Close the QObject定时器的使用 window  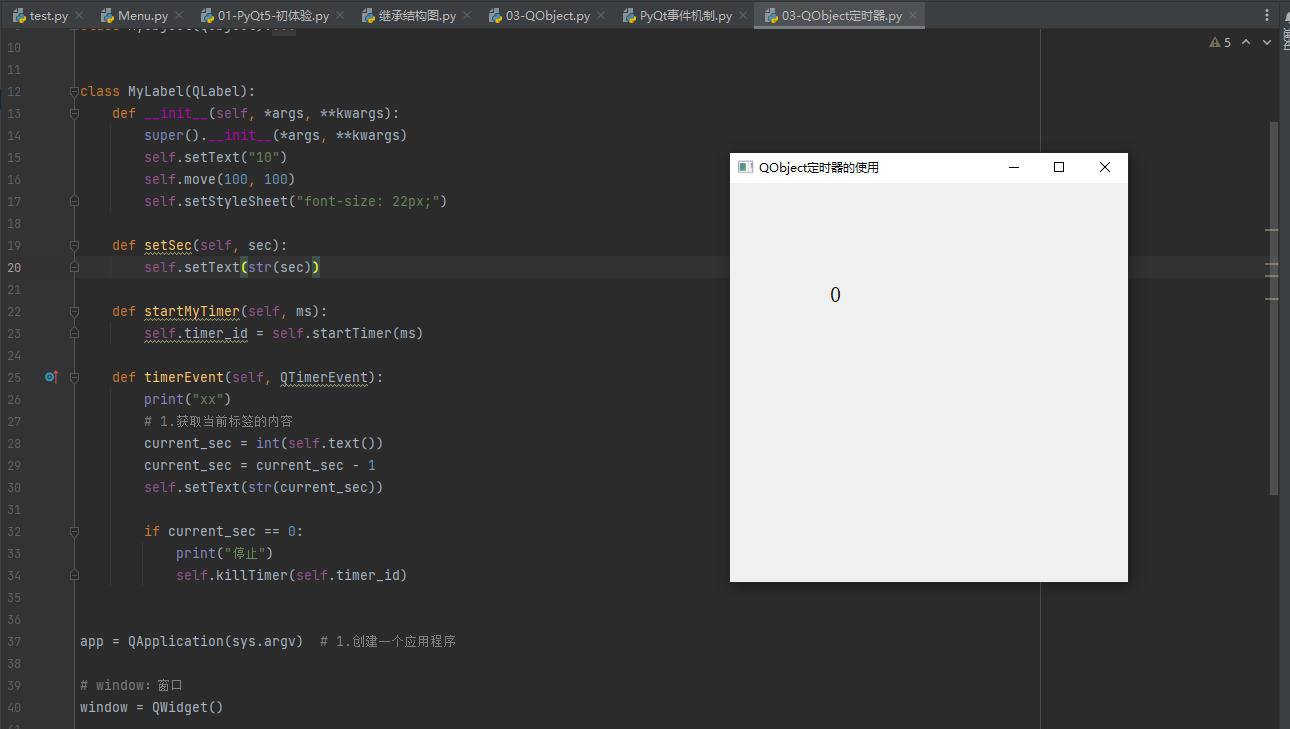(1105, 167)
